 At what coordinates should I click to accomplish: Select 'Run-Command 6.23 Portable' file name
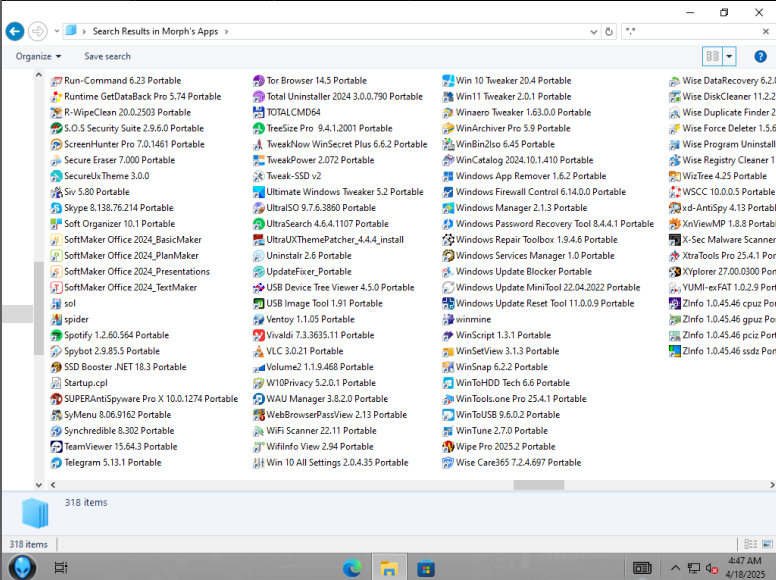pyautogui.click(x=123, y=81)
